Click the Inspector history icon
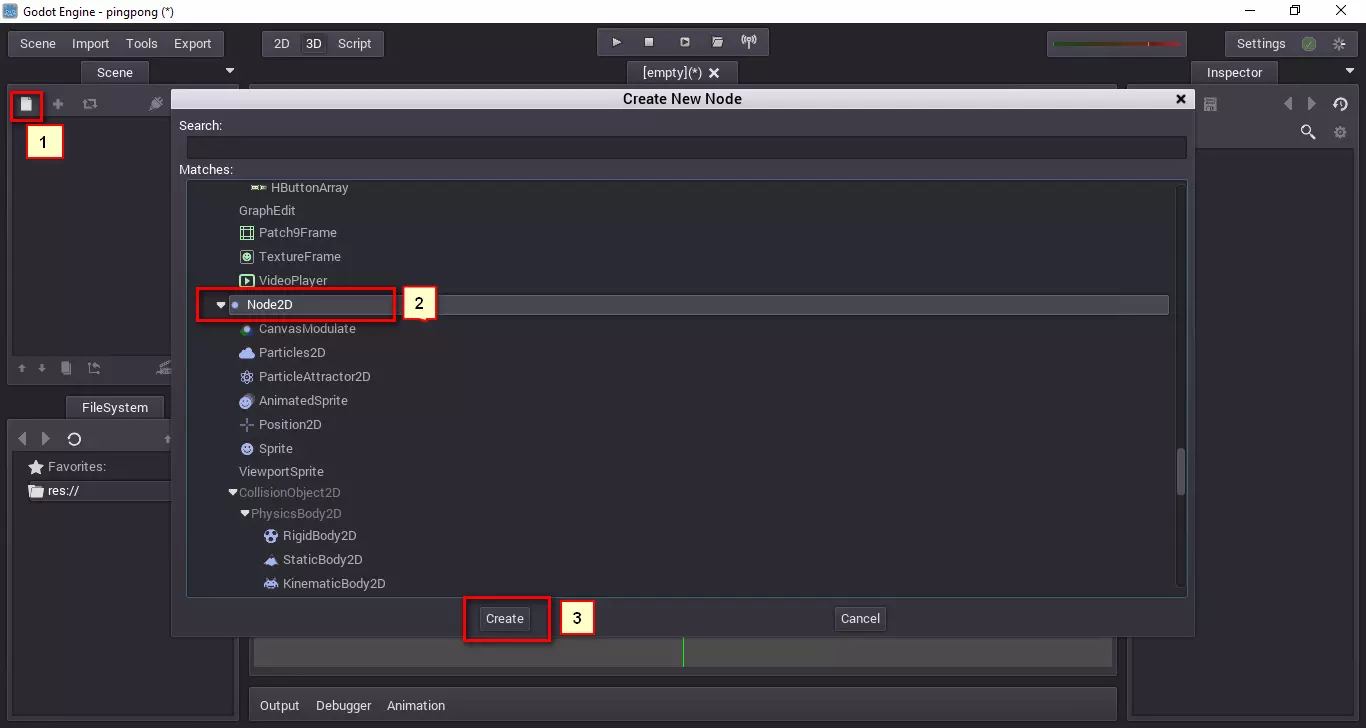Viewport: 1366px width, 728px height. tap(1340, 104)
